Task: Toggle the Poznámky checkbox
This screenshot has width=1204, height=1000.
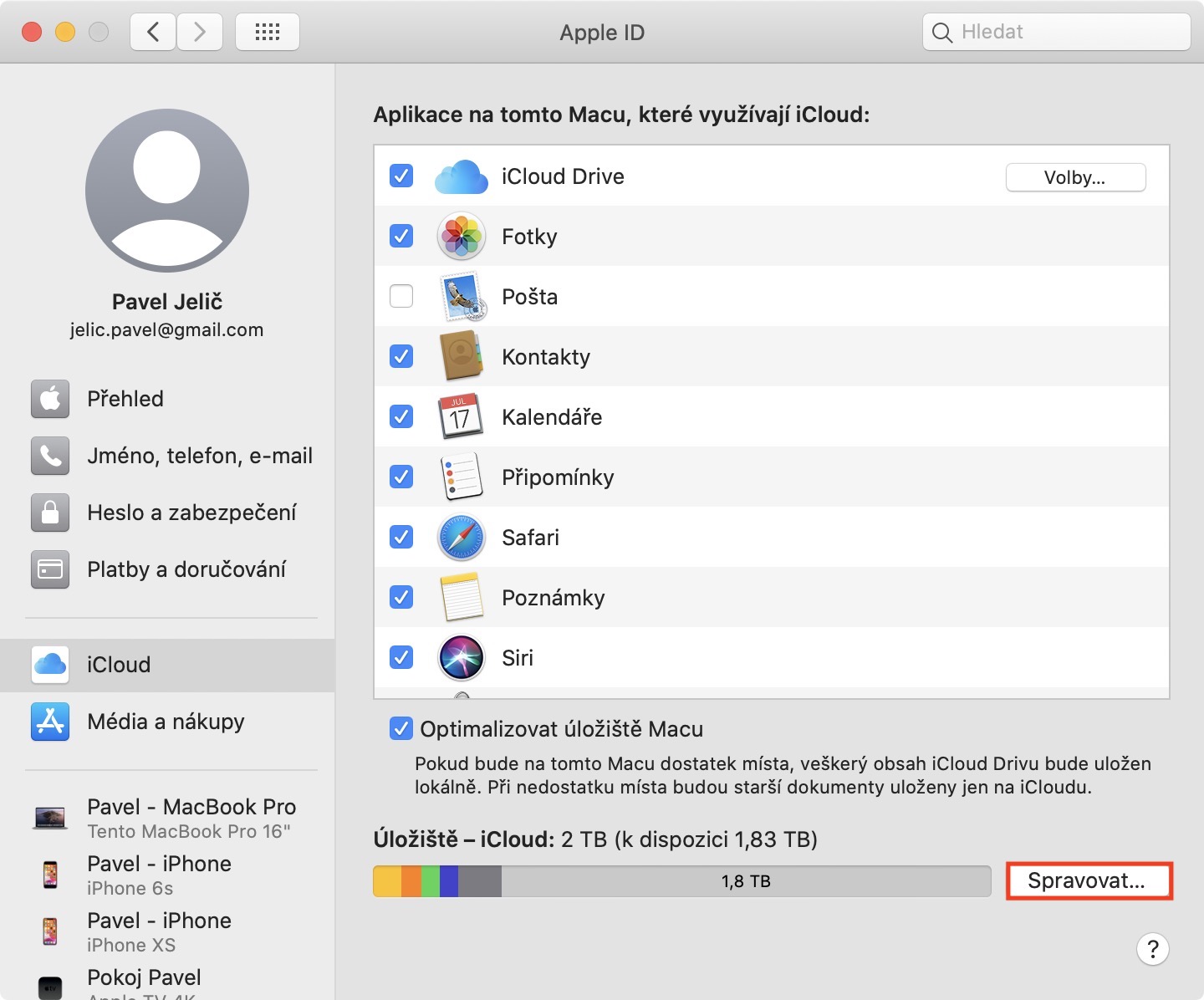Action: point(401,597)
